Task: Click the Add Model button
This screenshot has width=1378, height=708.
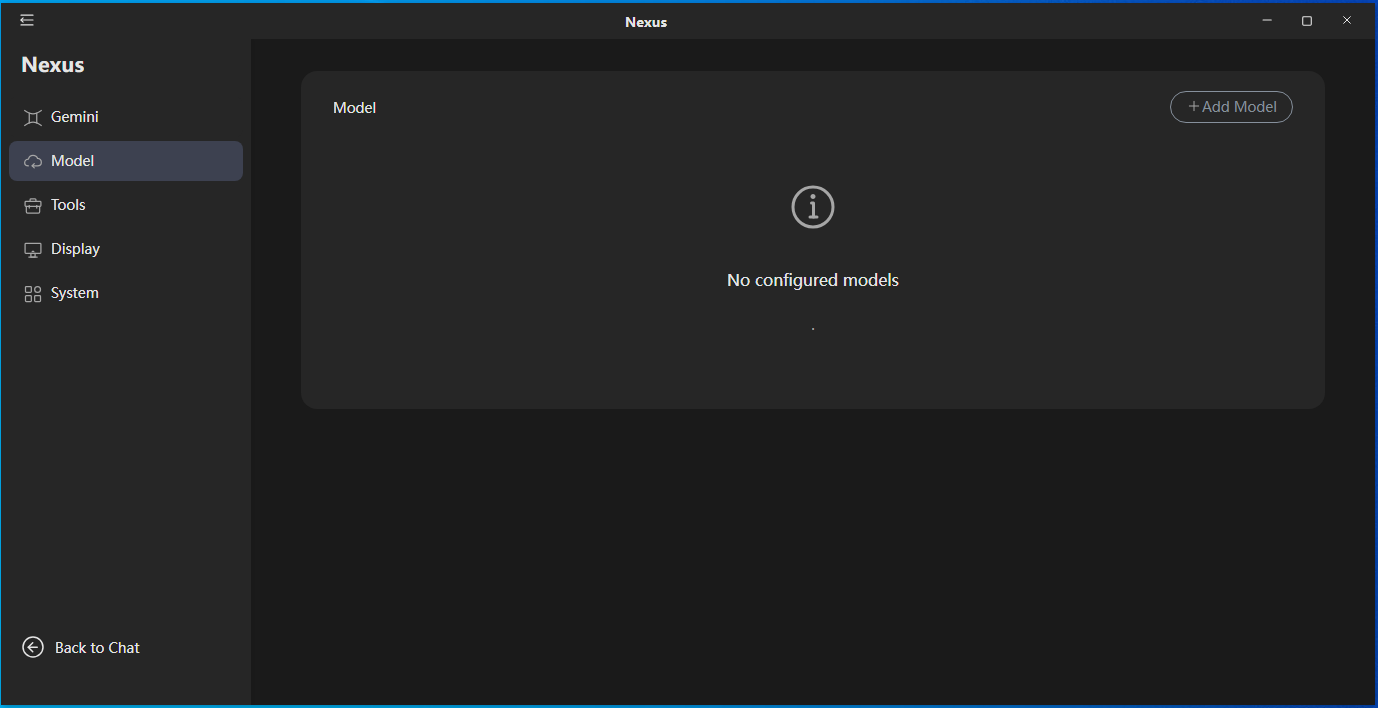Action: pyautogui.click(x=1231, y=107)
